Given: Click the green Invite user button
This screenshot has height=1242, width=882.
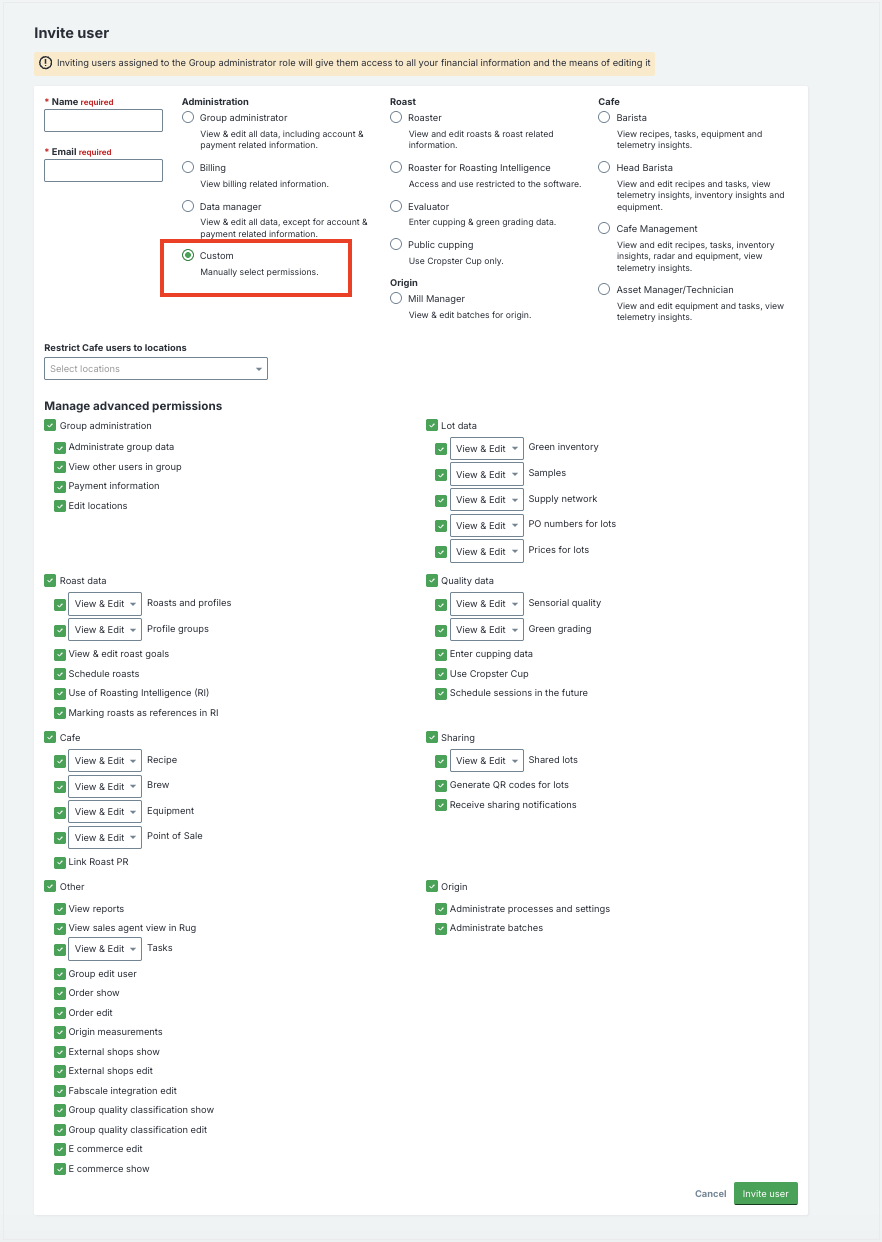Looking at the screenshot, I should click(x=765, y=1194).
